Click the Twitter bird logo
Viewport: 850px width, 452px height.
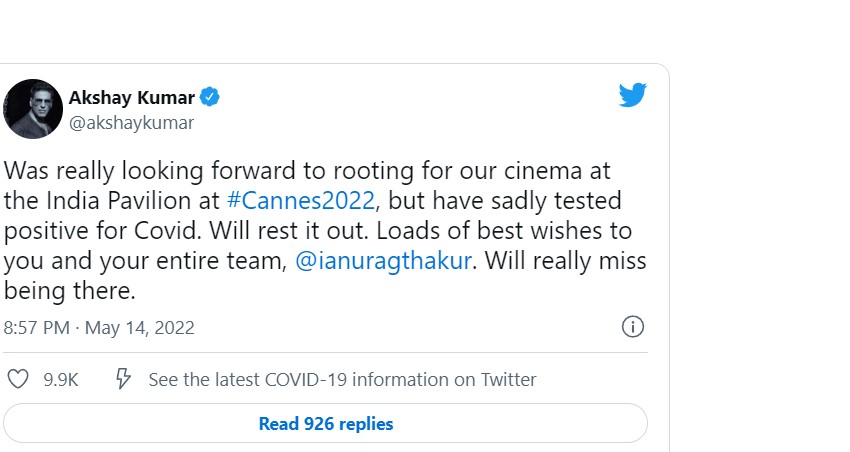tap(632, 96)
